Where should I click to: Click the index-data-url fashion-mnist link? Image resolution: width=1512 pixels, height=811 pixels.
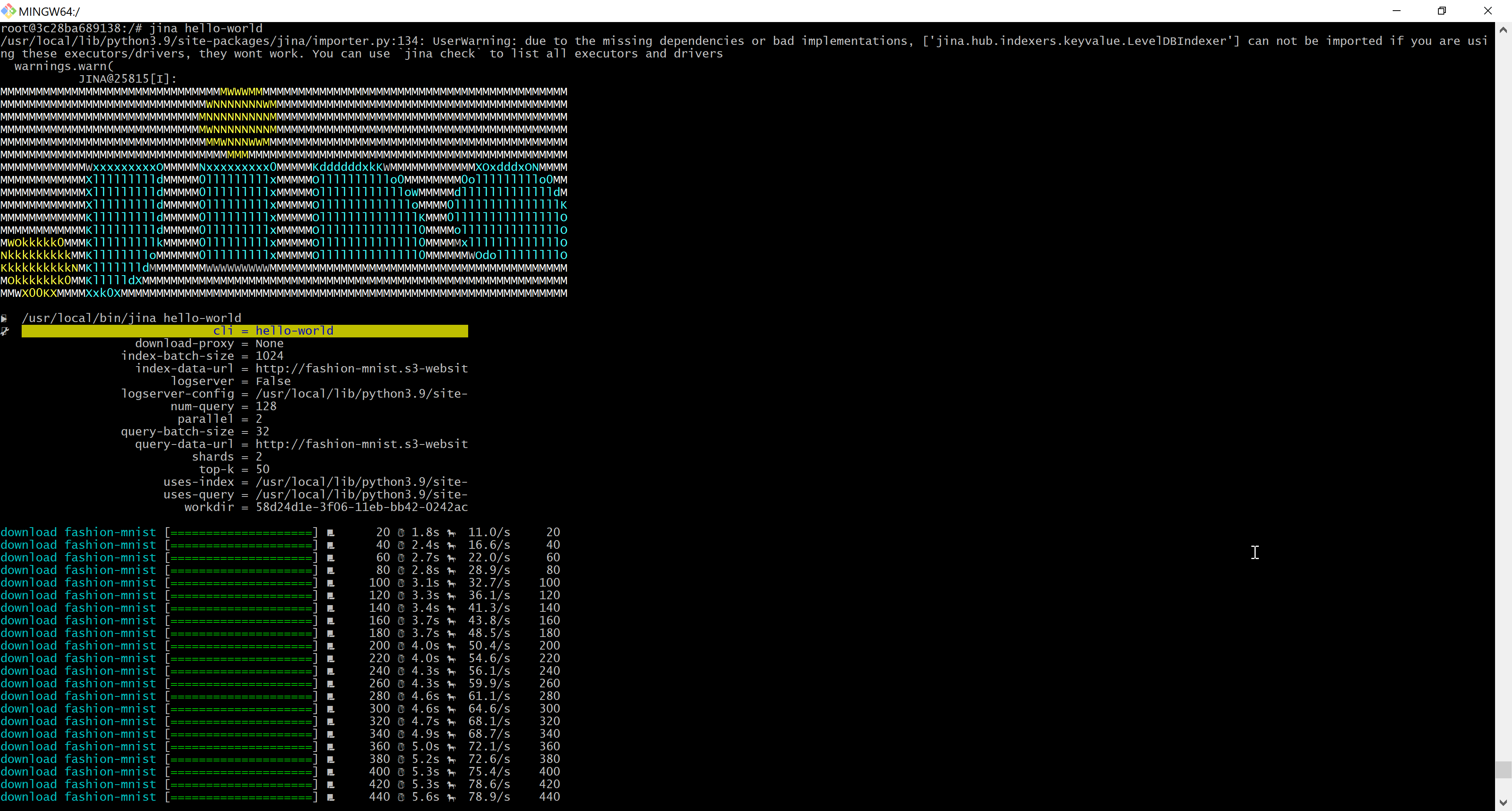361,368
